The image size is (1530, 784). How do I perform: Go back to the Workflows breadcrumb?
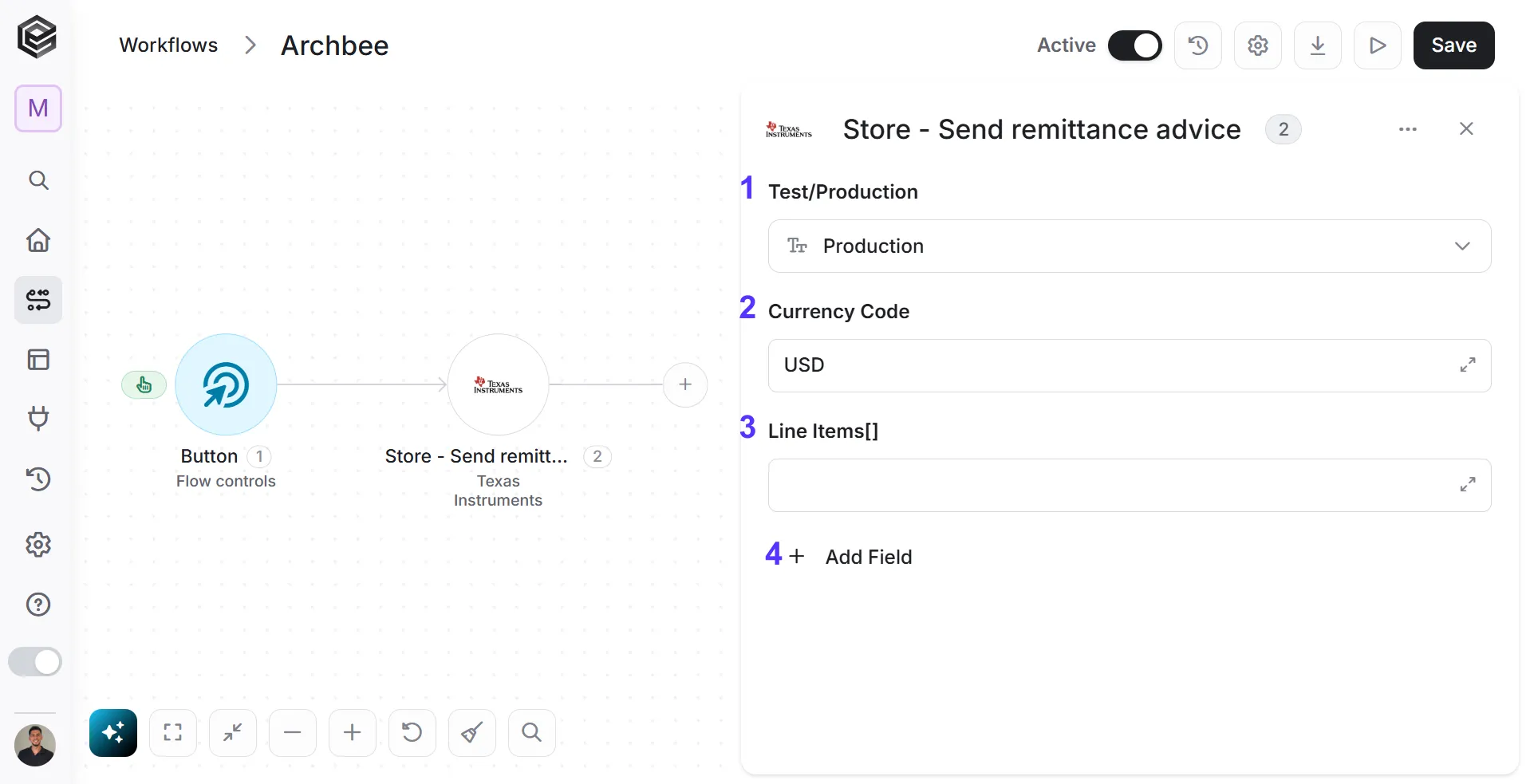coord(168,45)
